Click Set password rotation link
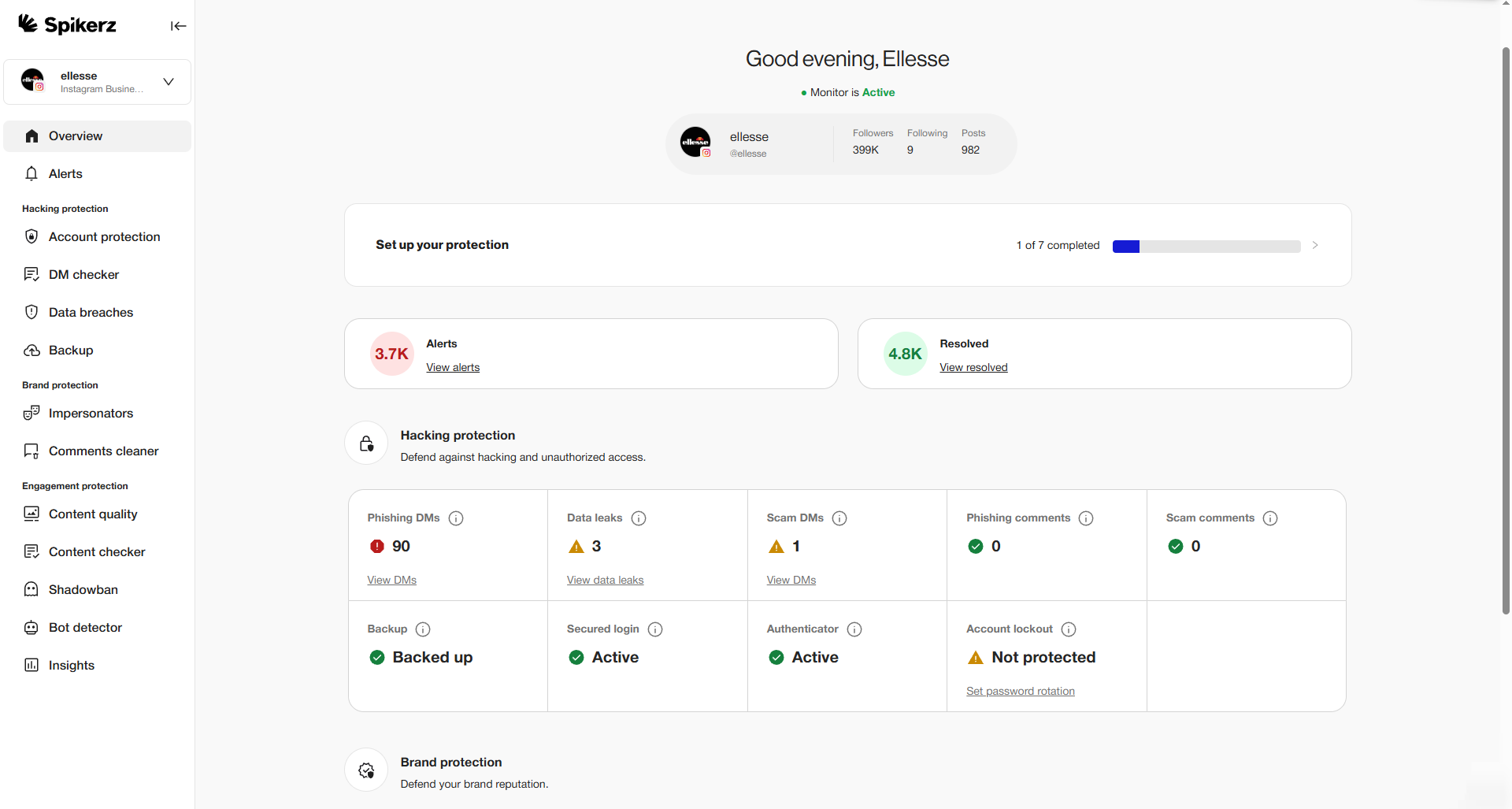1512x809 pixels. point(1021,692)
